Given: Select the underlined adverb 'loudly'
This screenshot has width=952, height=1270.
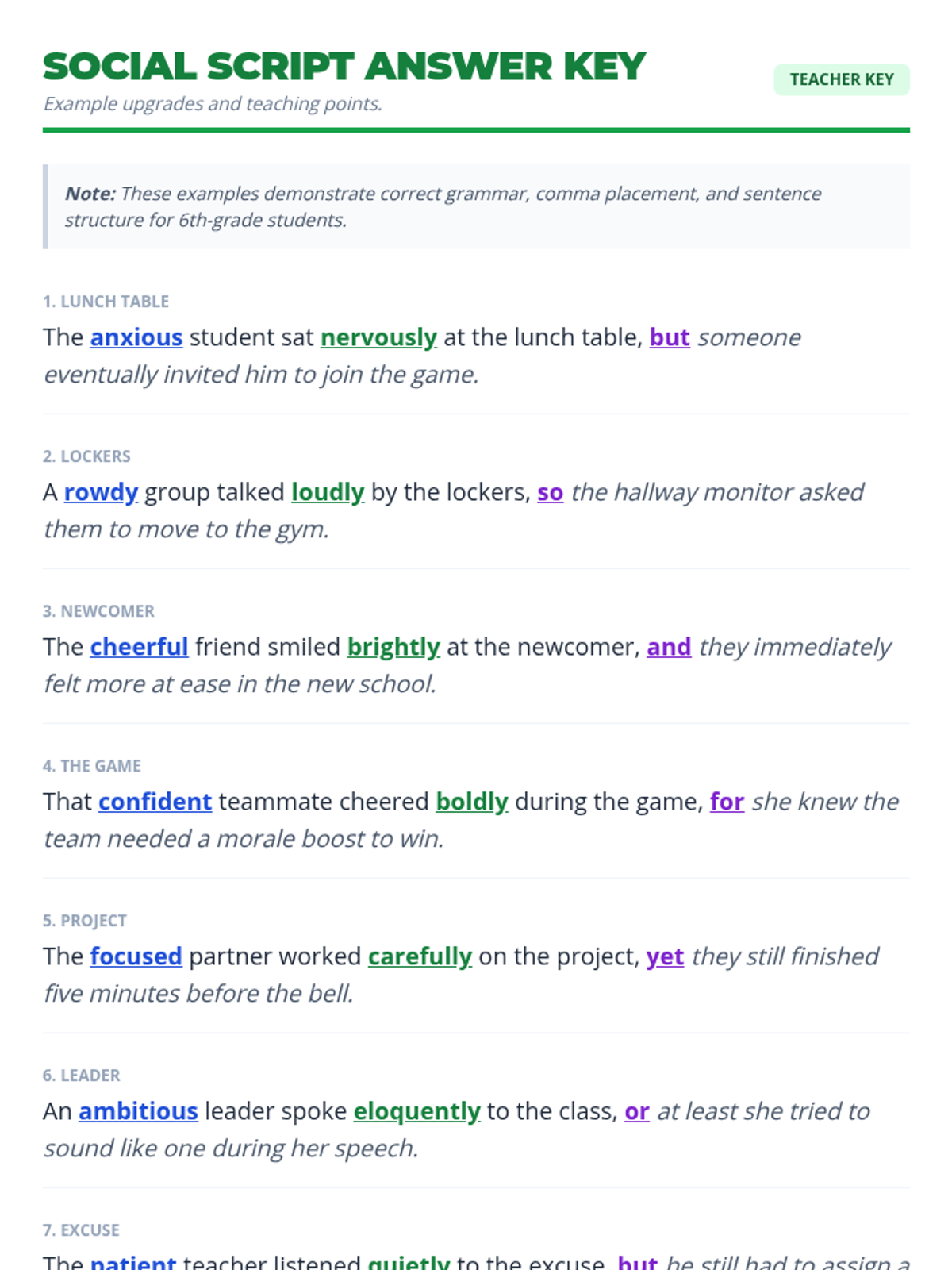Looking at the screenshot, I should [x=328, y=492].
